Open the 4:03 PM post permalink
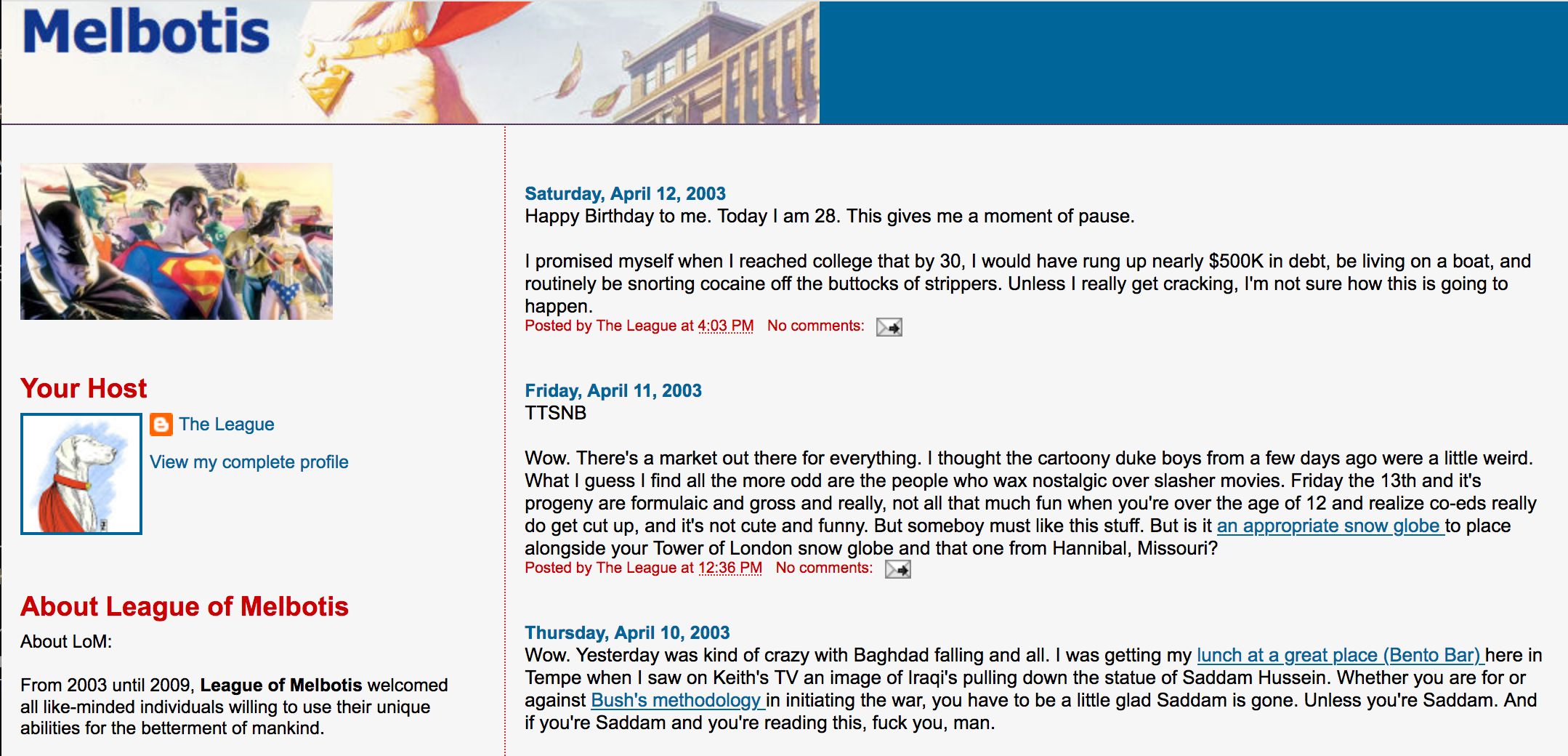1568x756 pixels. 725,326
